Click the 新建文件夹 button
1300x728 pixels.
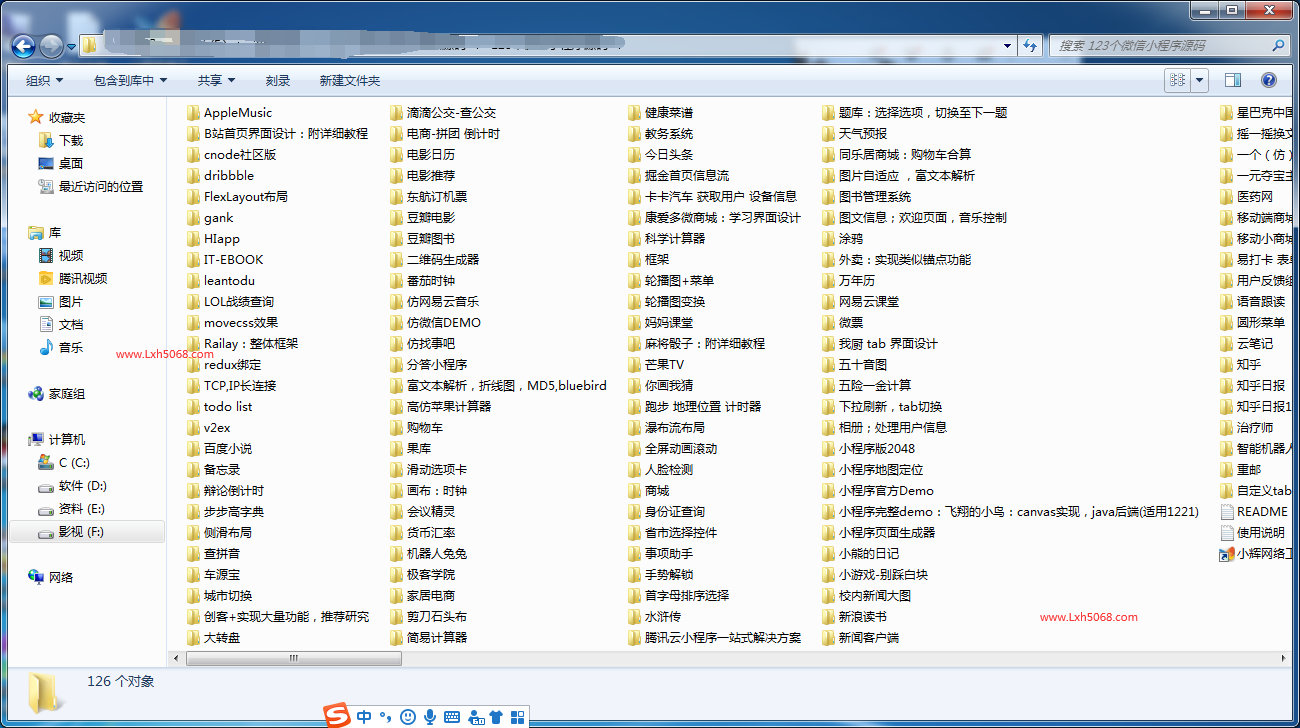(350, 80)
